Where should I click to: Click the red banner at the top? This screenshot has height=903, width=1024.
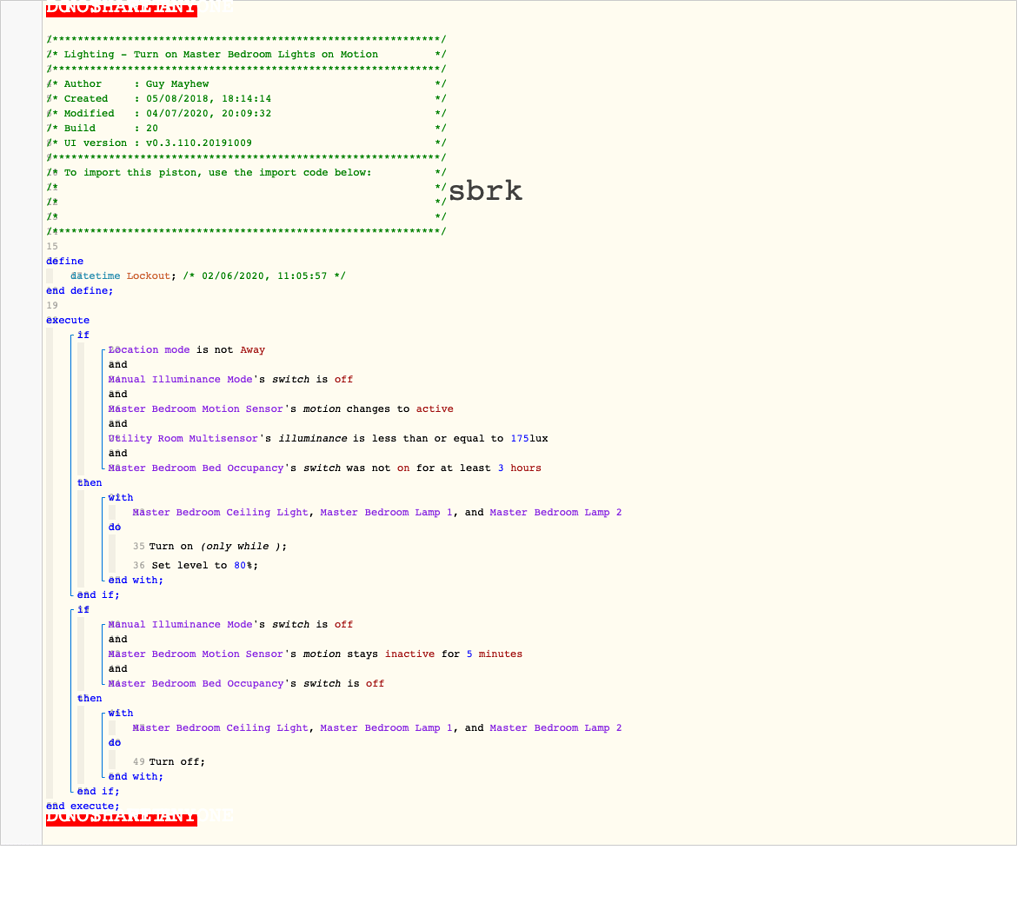click(x=120, y=9)
